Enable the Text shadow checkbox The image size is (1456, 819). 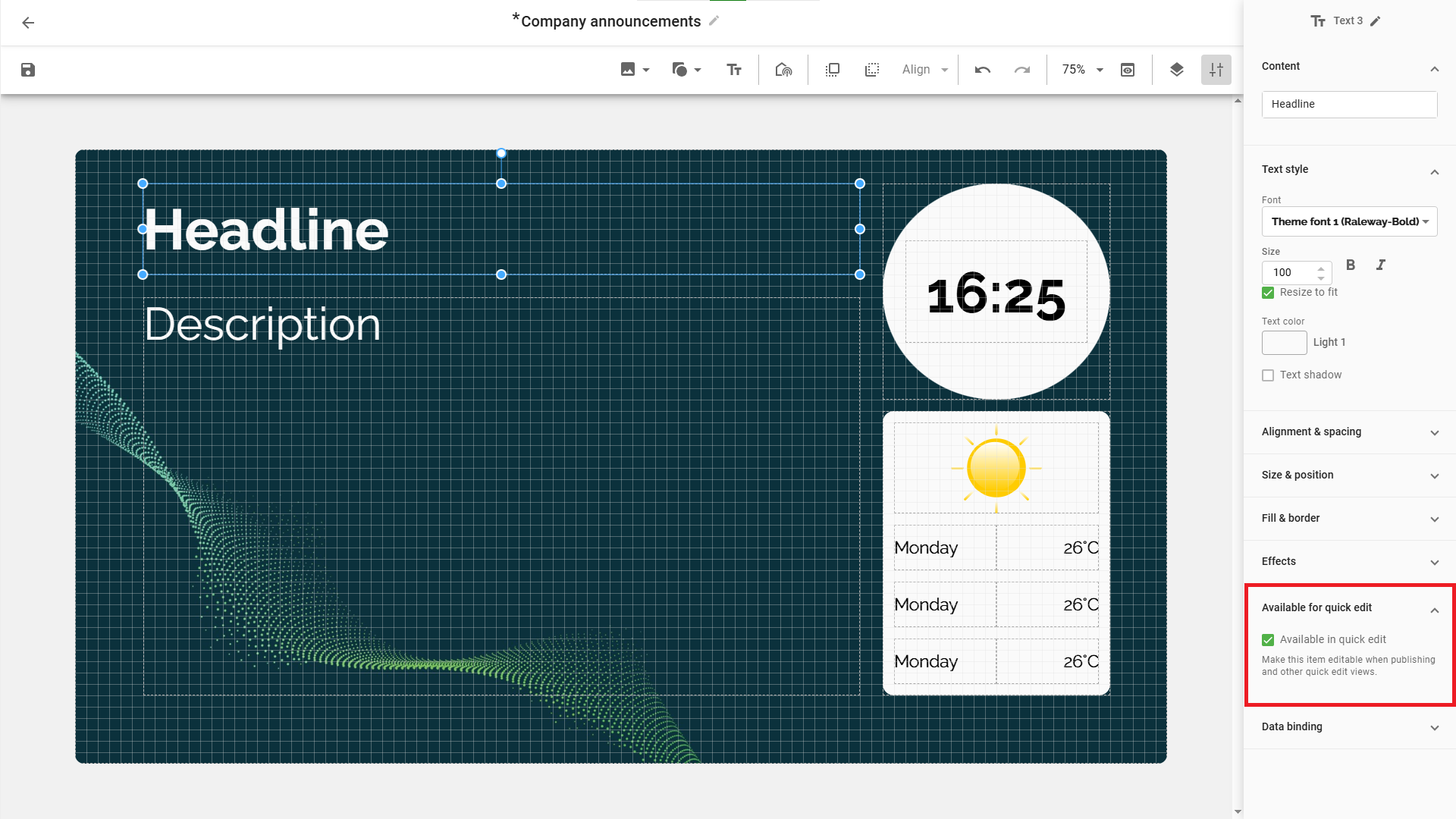pos(1268,375)
